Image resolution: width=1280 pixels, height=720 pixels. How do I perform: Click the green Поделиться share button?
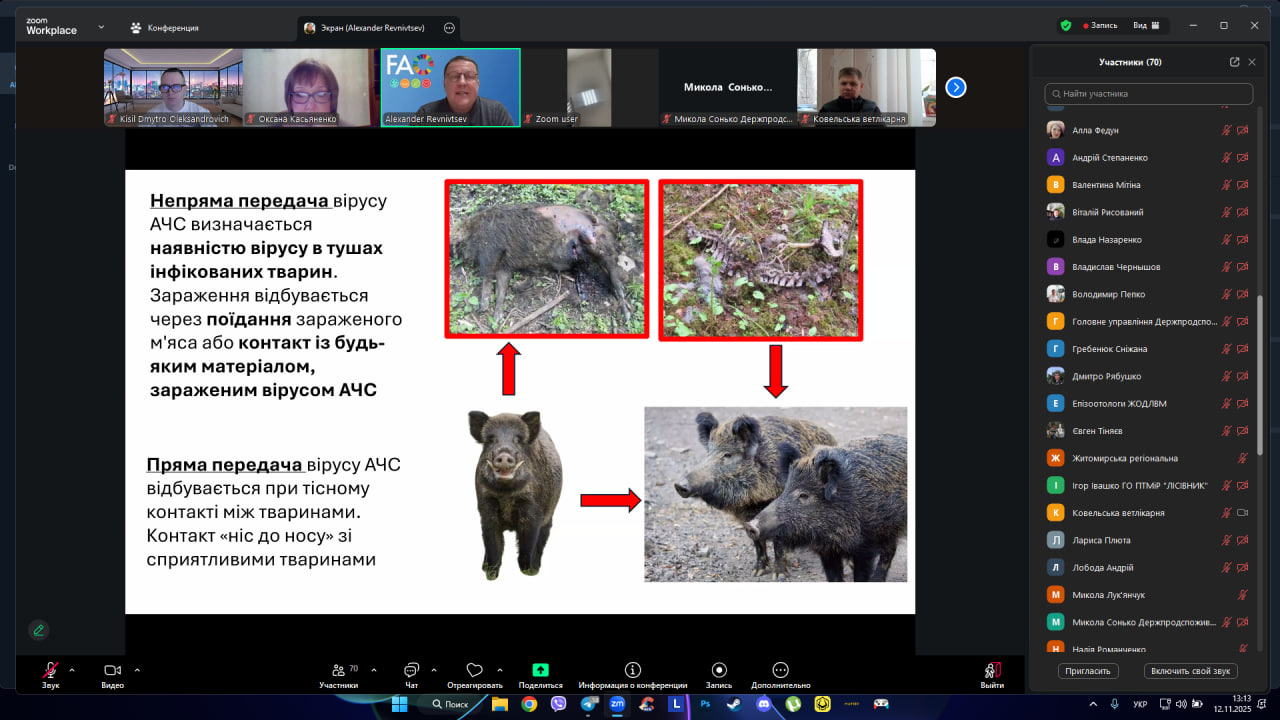tap(540, 671)
